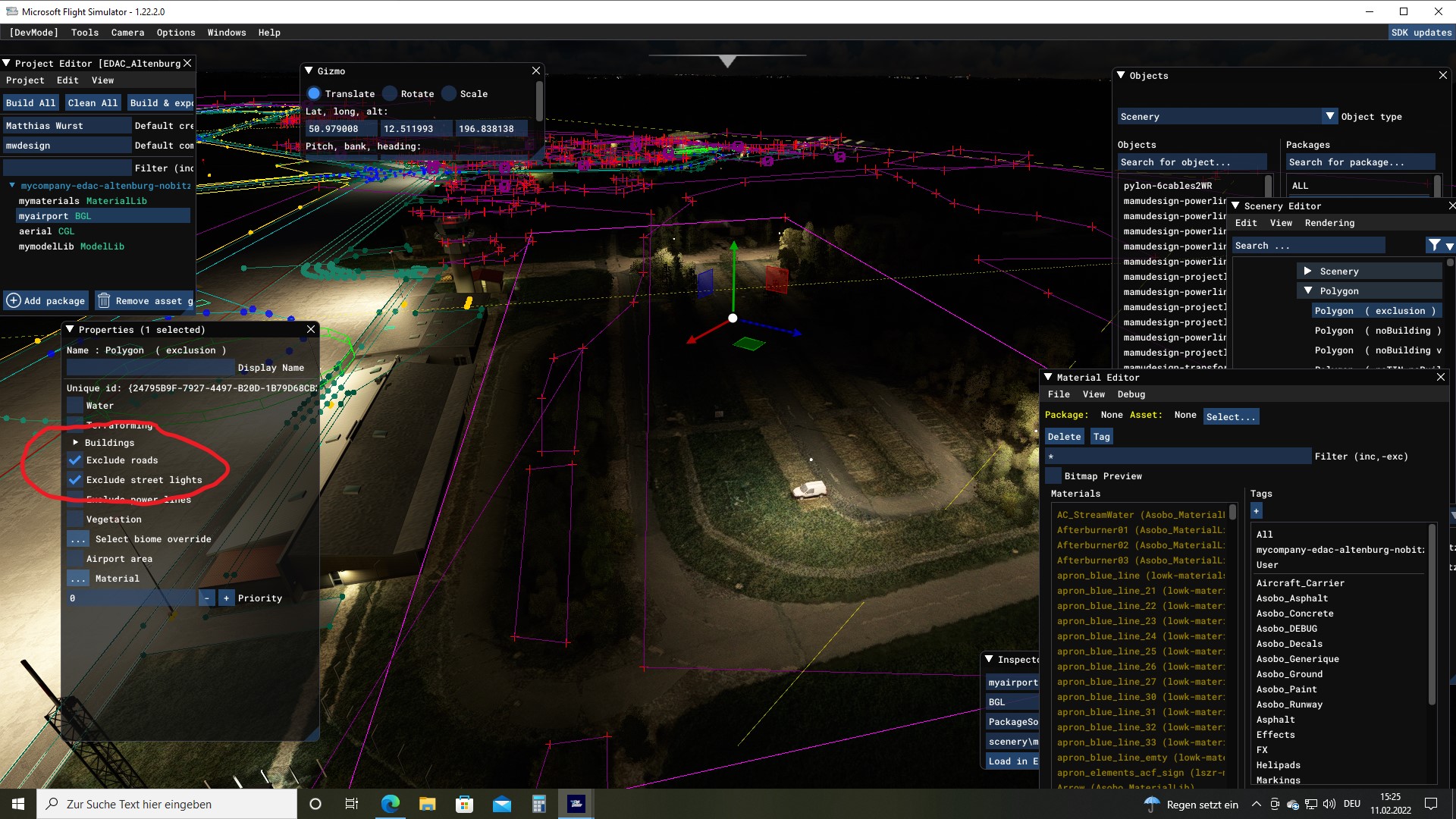Open the notification center icon
1456x819 pixels.
(x=1431, y=804)
